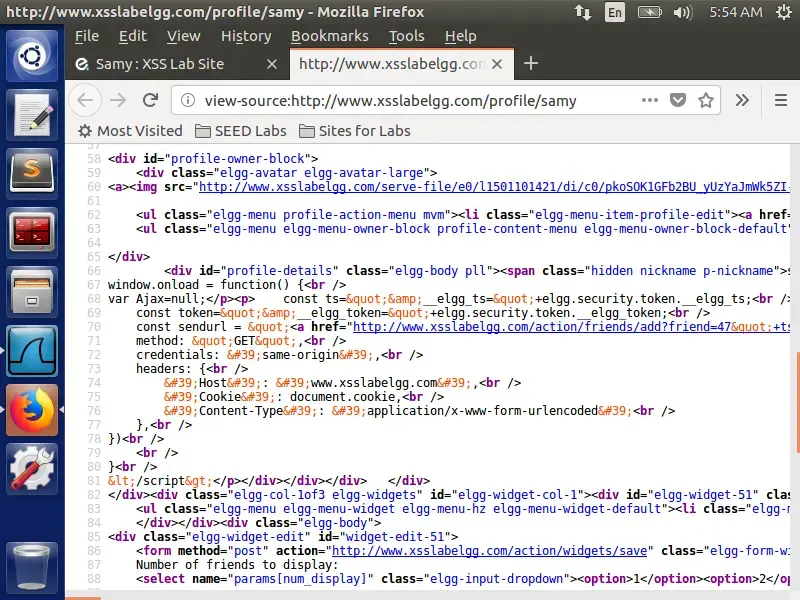Open the clock showing 5:54 AM
The width and height of the screenshot is (800, 600).
coord(736,12)
